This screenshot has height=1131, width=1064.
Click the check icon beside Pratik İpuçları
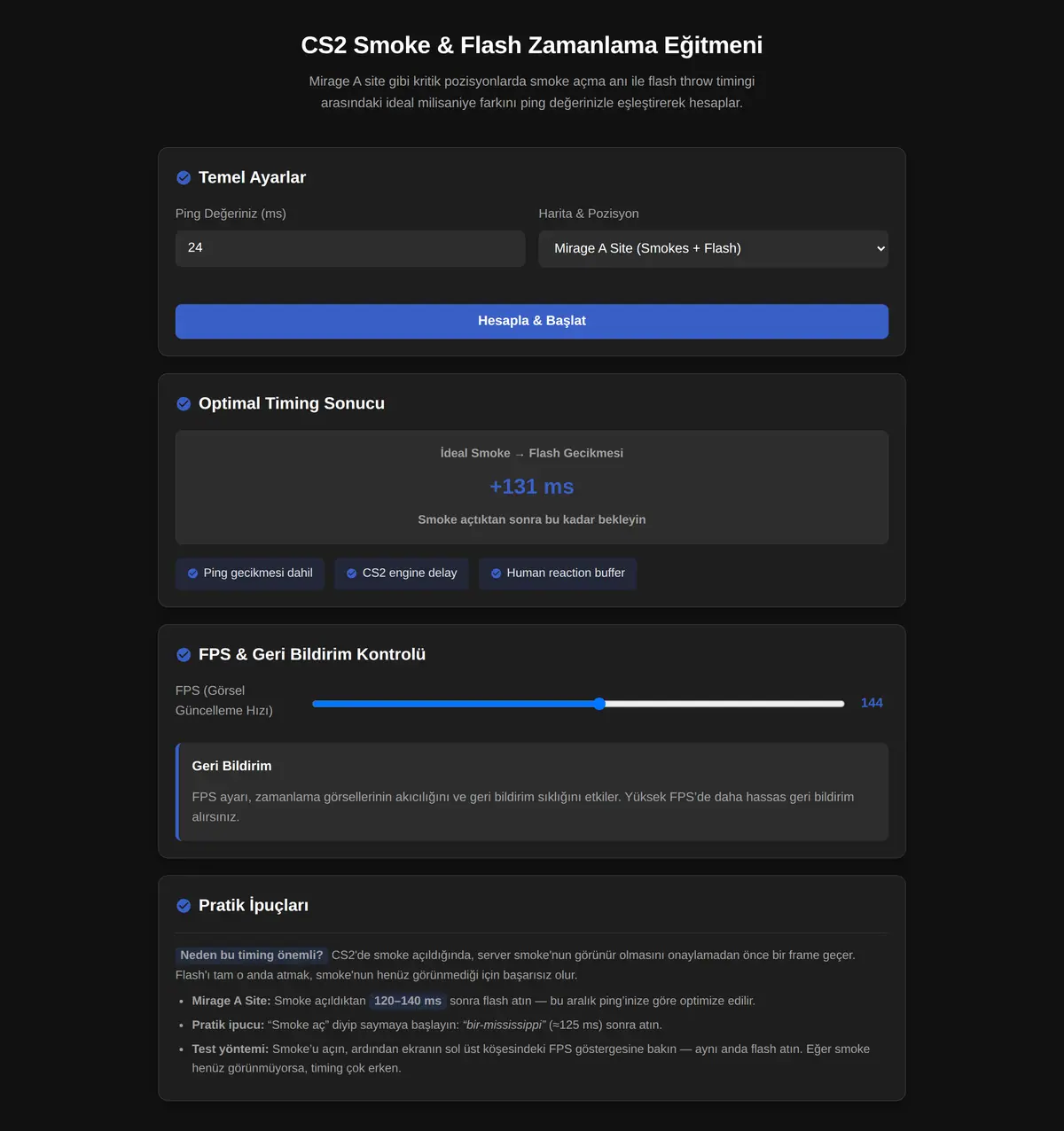pos(184,906)
